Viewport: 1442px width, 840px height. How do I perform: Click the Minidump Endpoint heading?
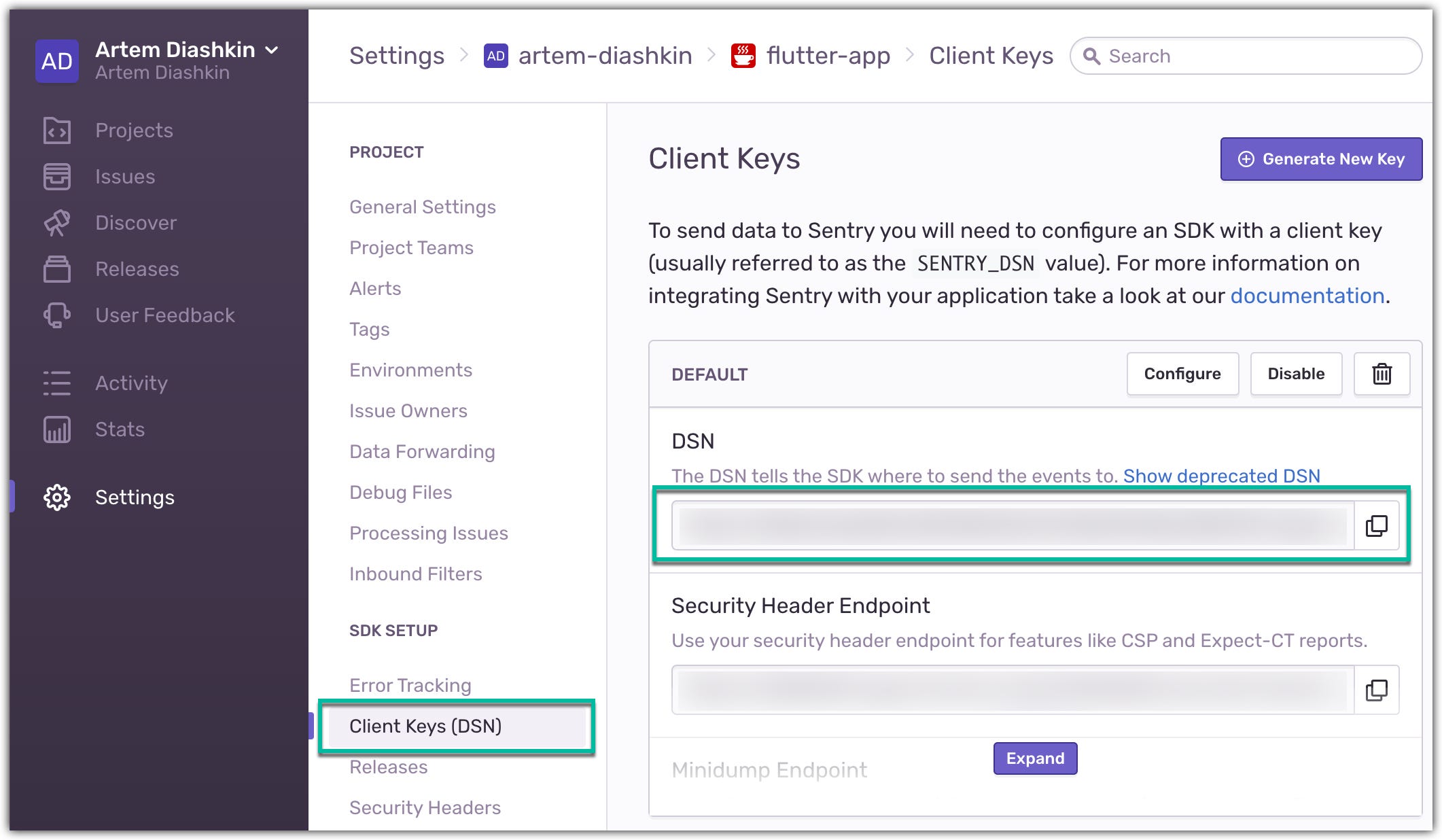click(x=769, y=770)
